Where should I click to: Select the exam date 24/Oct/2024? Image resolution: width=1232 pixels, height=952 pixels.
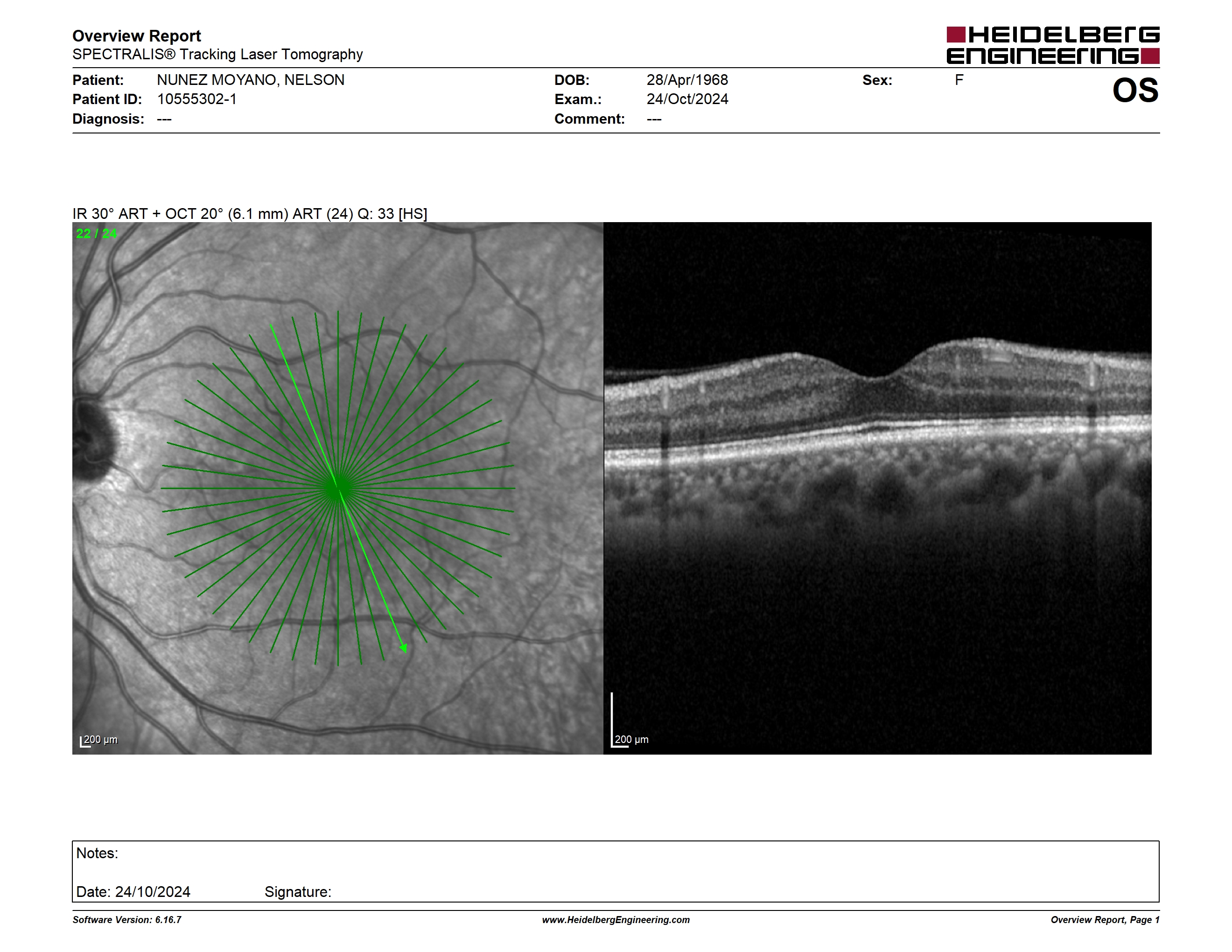(687, 99)
